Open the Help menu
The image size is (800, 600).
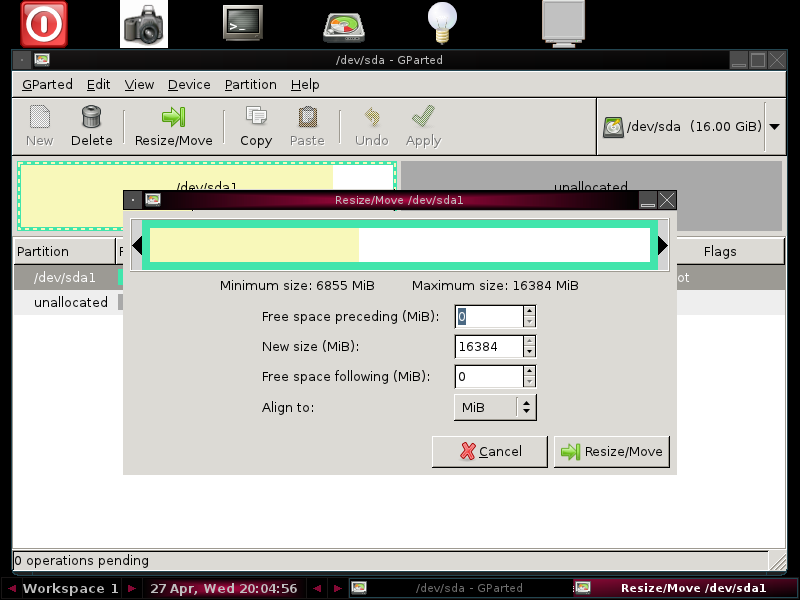tap(305, 84)
